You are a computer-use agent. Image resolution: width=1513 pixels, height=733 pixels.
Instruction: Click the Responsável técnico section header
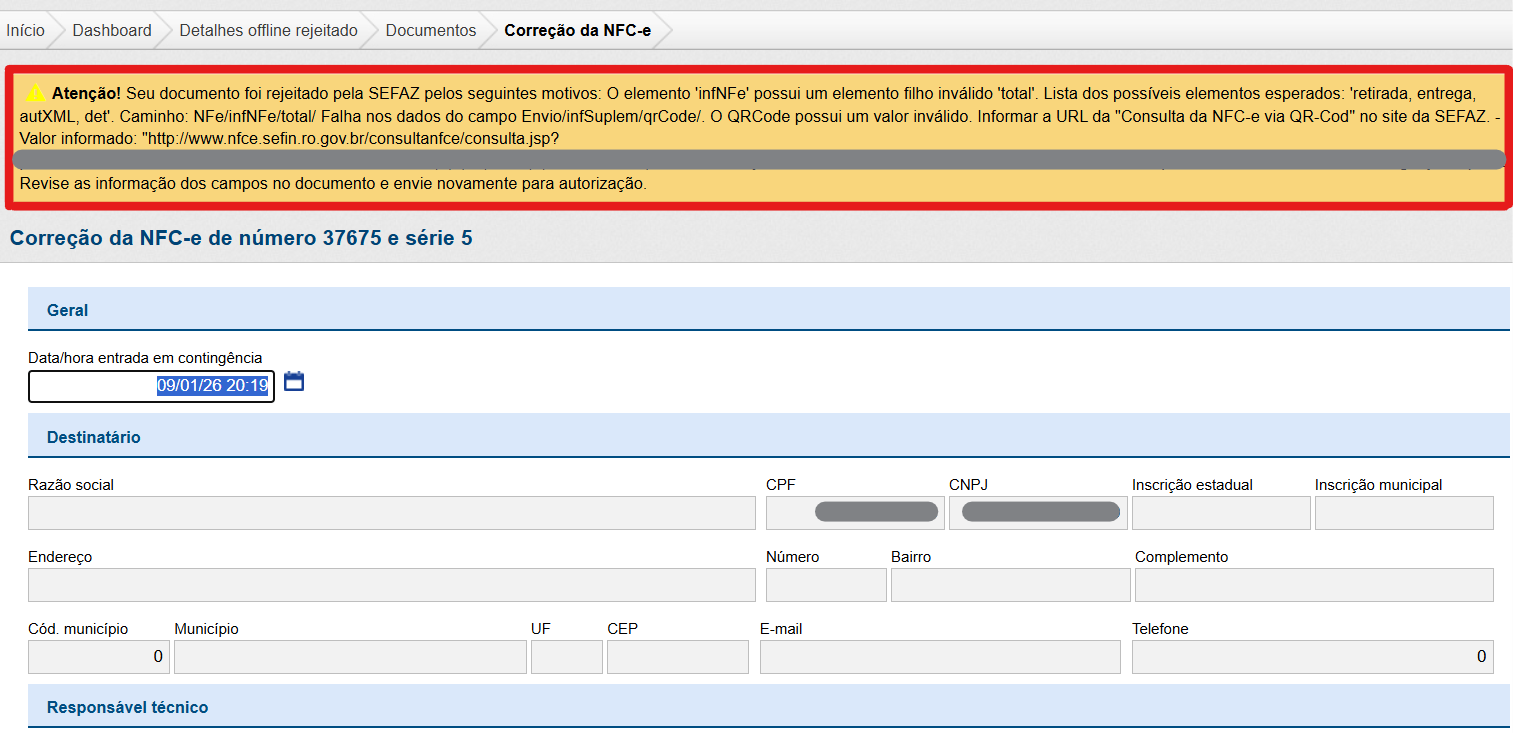pos(128,707)
